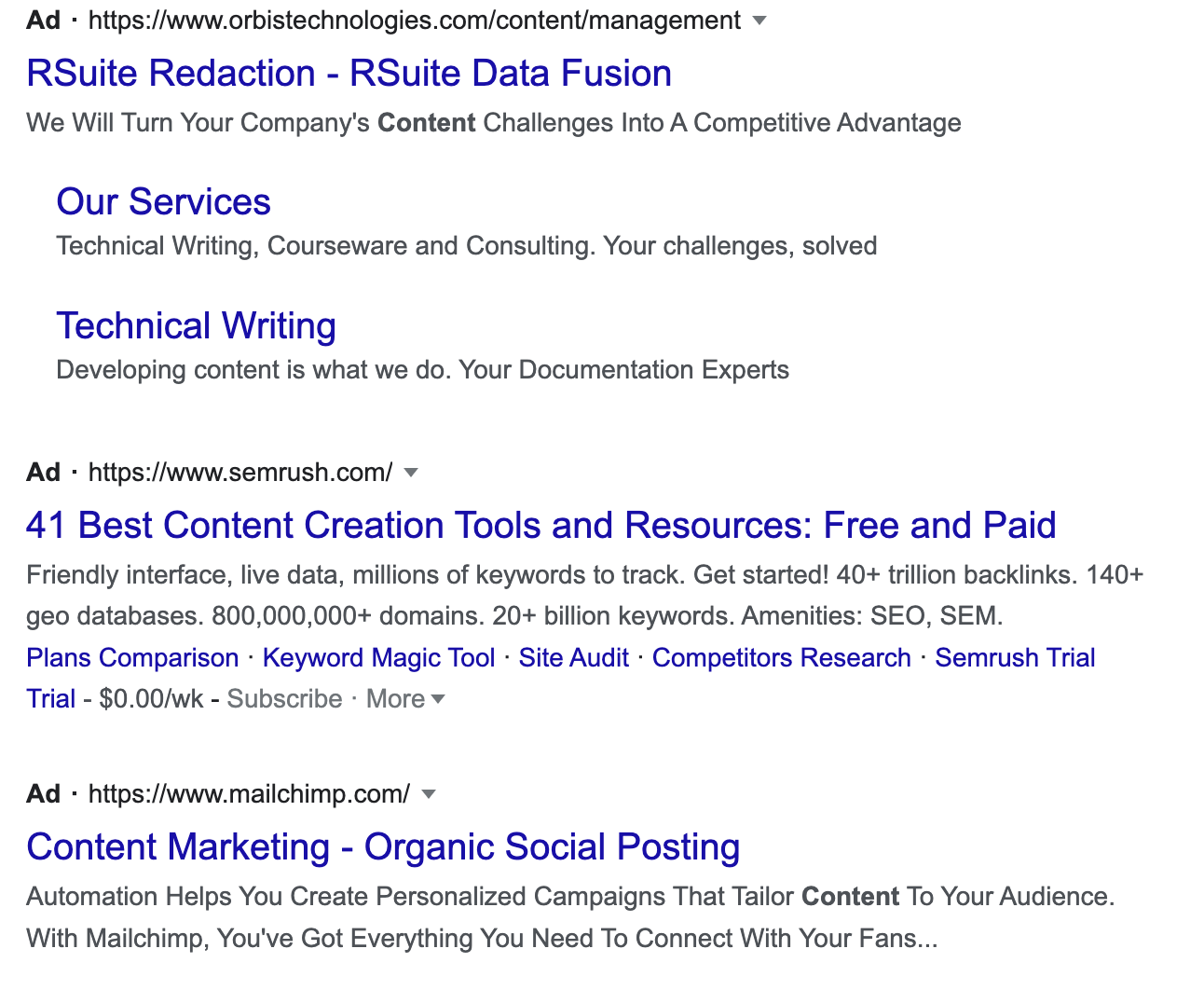Open the Competitors Research link
The height and width of the screenshot is (990, 1204).
coord(782,657)
